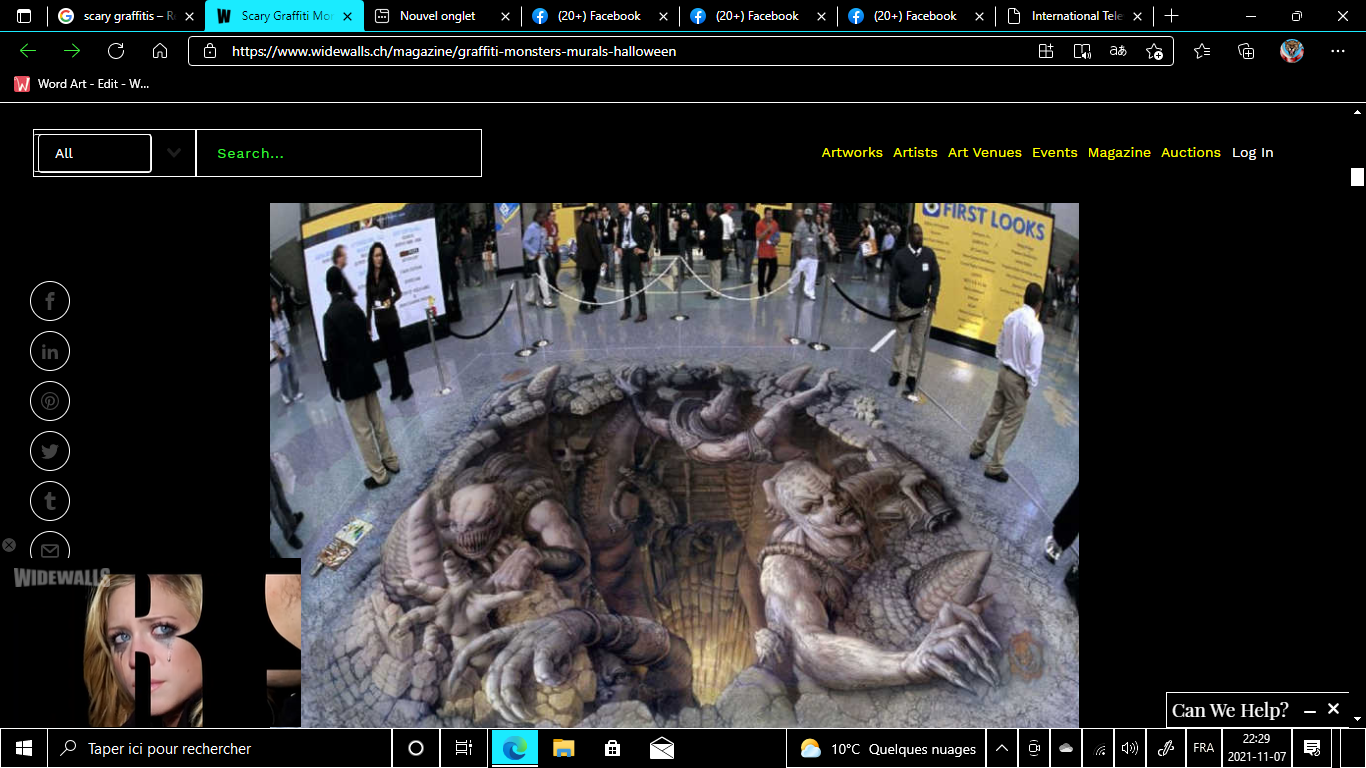Open File Explorer from the taskbar
The height and width of the screenshot is (768, 1366).
[x=564, y=748]
